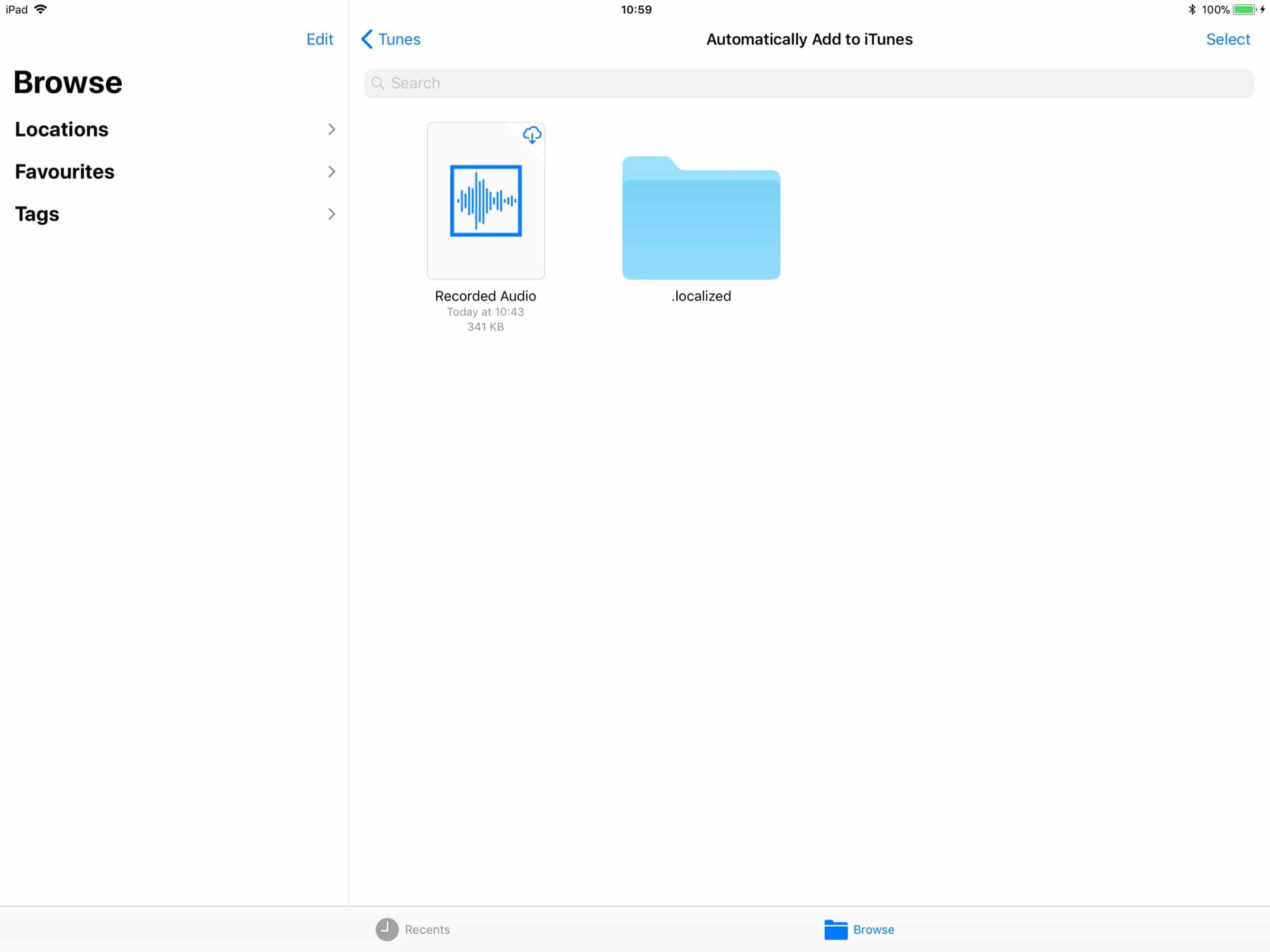This screenshot has height=952, width=1270.
Task: Click the Recorded Audio file thumbnail
Action: (x=485, y=200)
